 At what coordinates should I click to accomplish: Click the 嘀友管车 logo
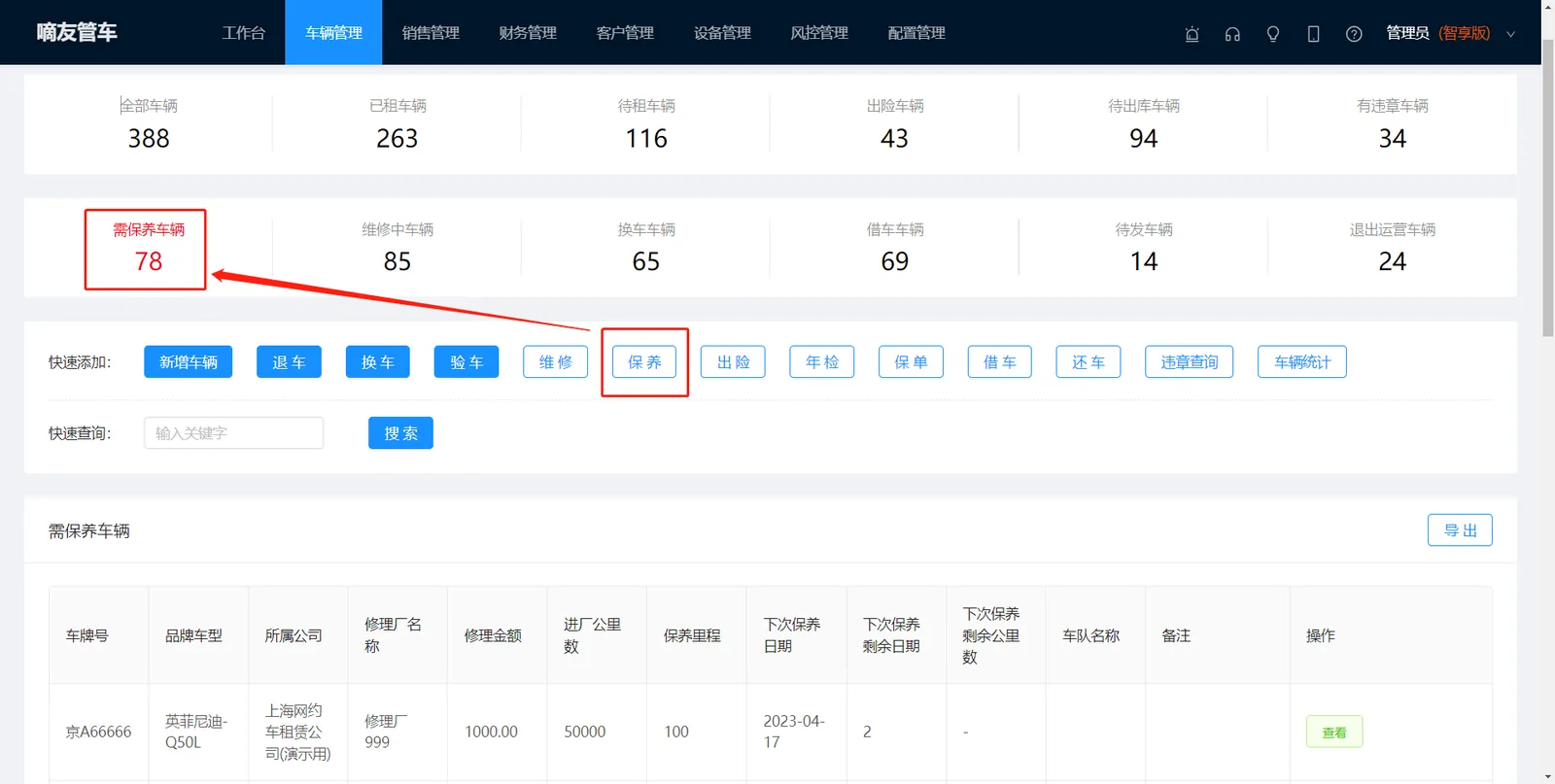pos(77,32)
